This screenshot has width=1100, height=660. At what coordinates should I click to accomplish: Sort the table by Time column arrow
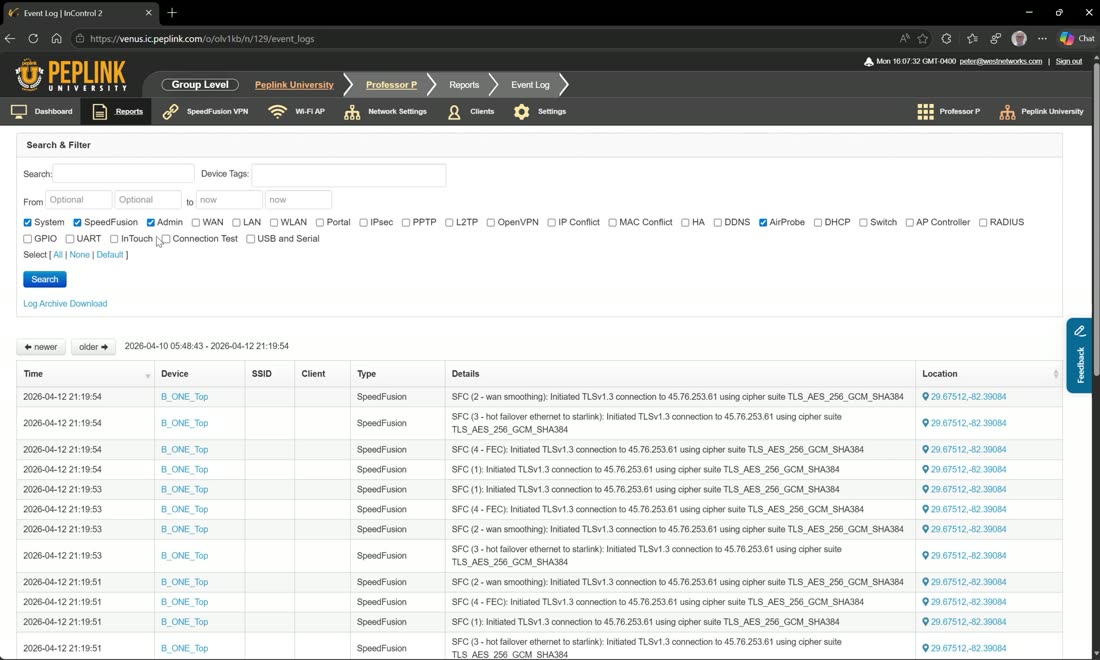click(x=147, y=375)
